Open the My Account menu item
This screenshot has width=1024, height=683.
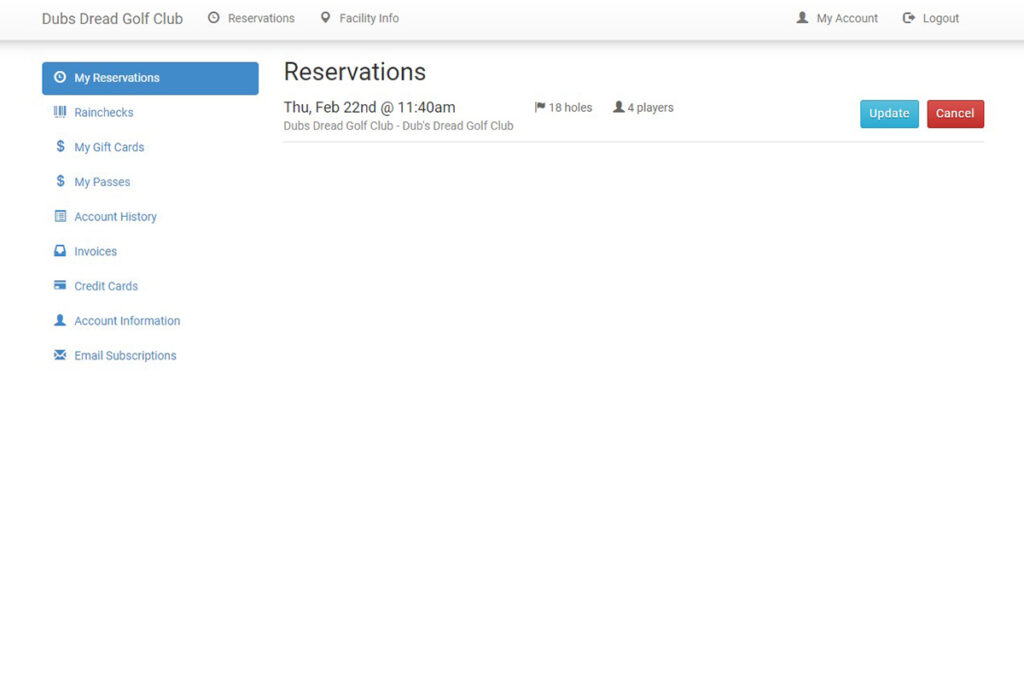(x=837, y=18)
